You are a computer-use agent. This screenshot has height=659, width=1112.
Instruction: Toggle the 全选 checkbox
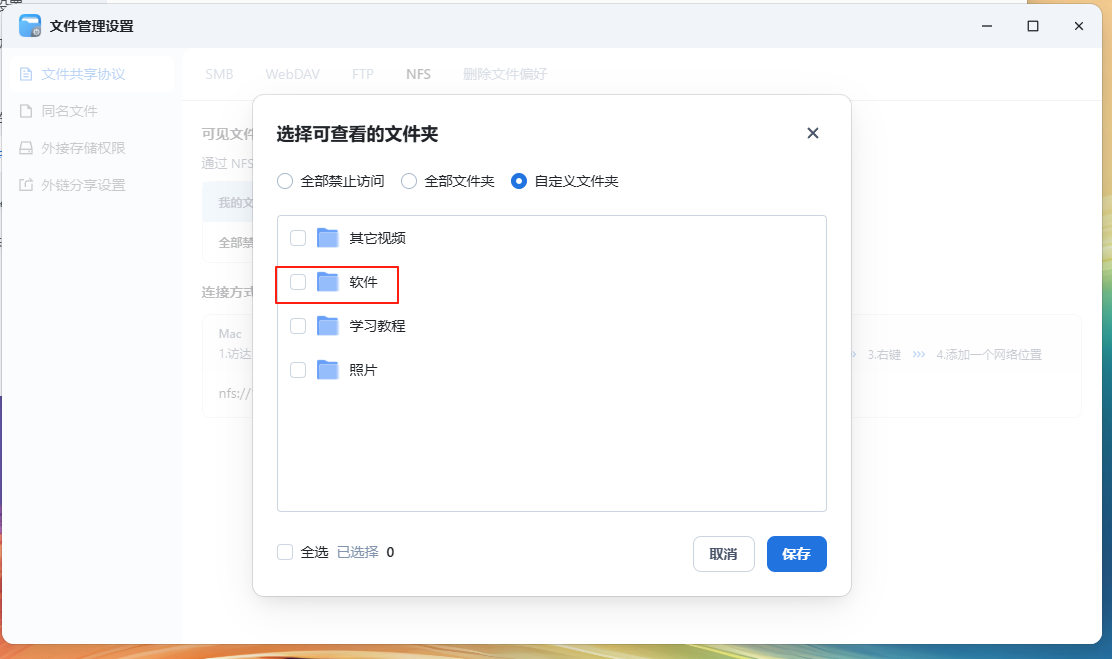pyautogui.click(x=285, y=552)
